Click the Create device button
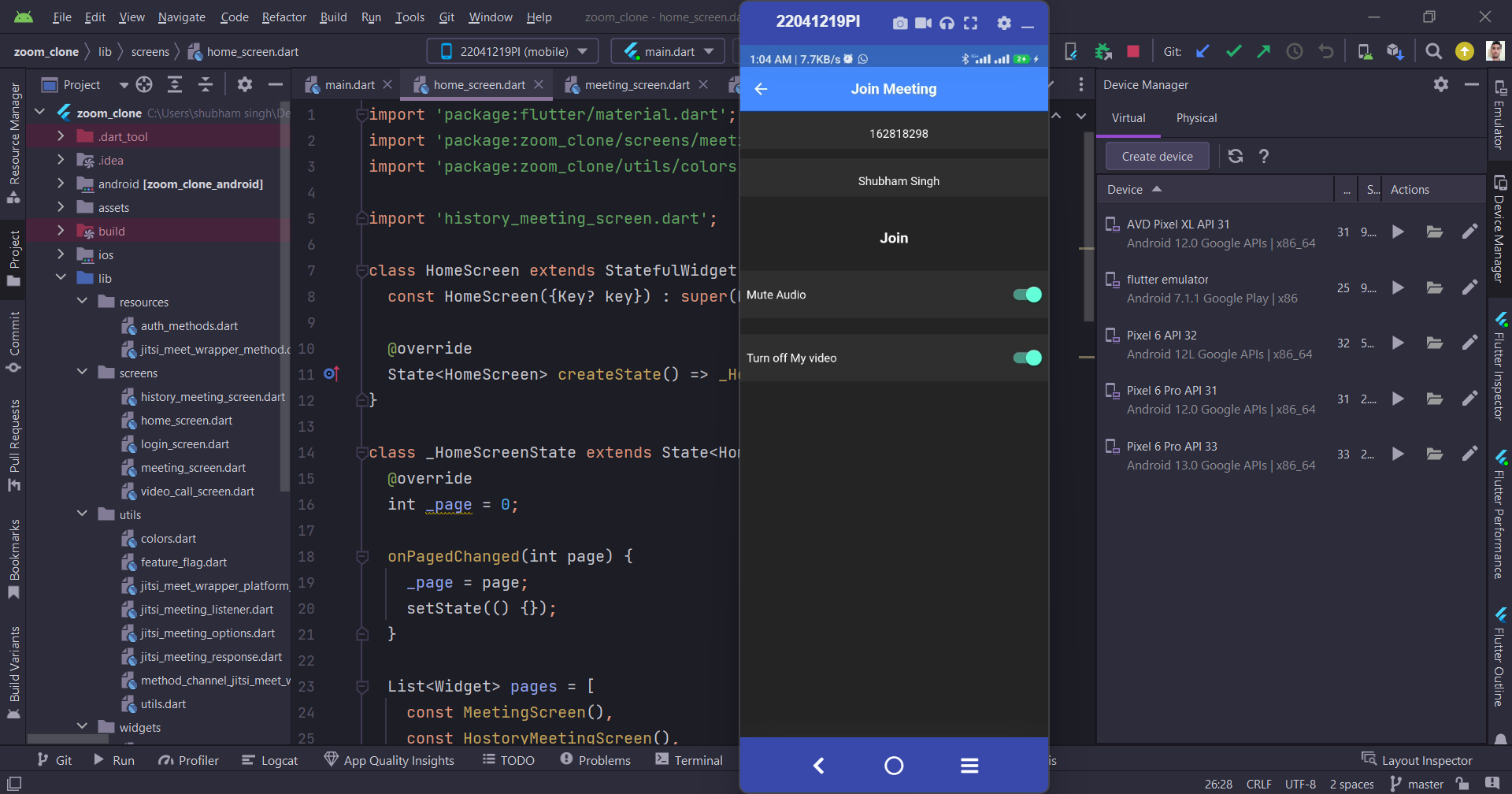Screen dimensions: 1512x794 point(1157,156)
